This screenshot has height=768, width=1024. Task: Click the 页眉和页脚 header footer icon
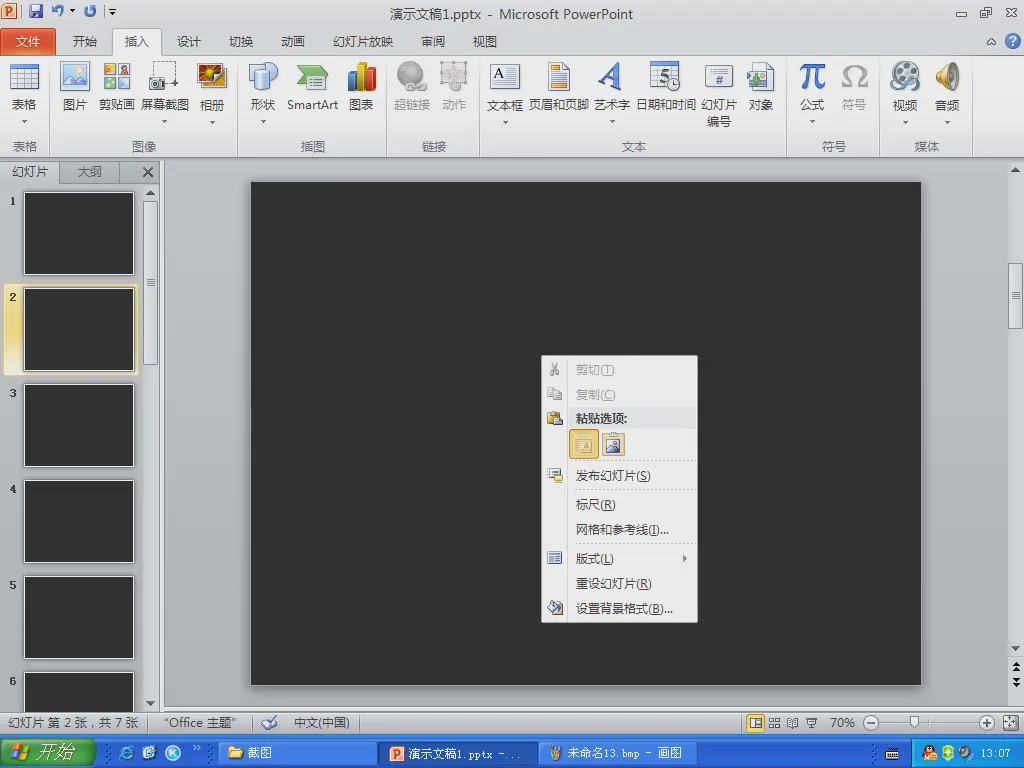tap(559, 87)
